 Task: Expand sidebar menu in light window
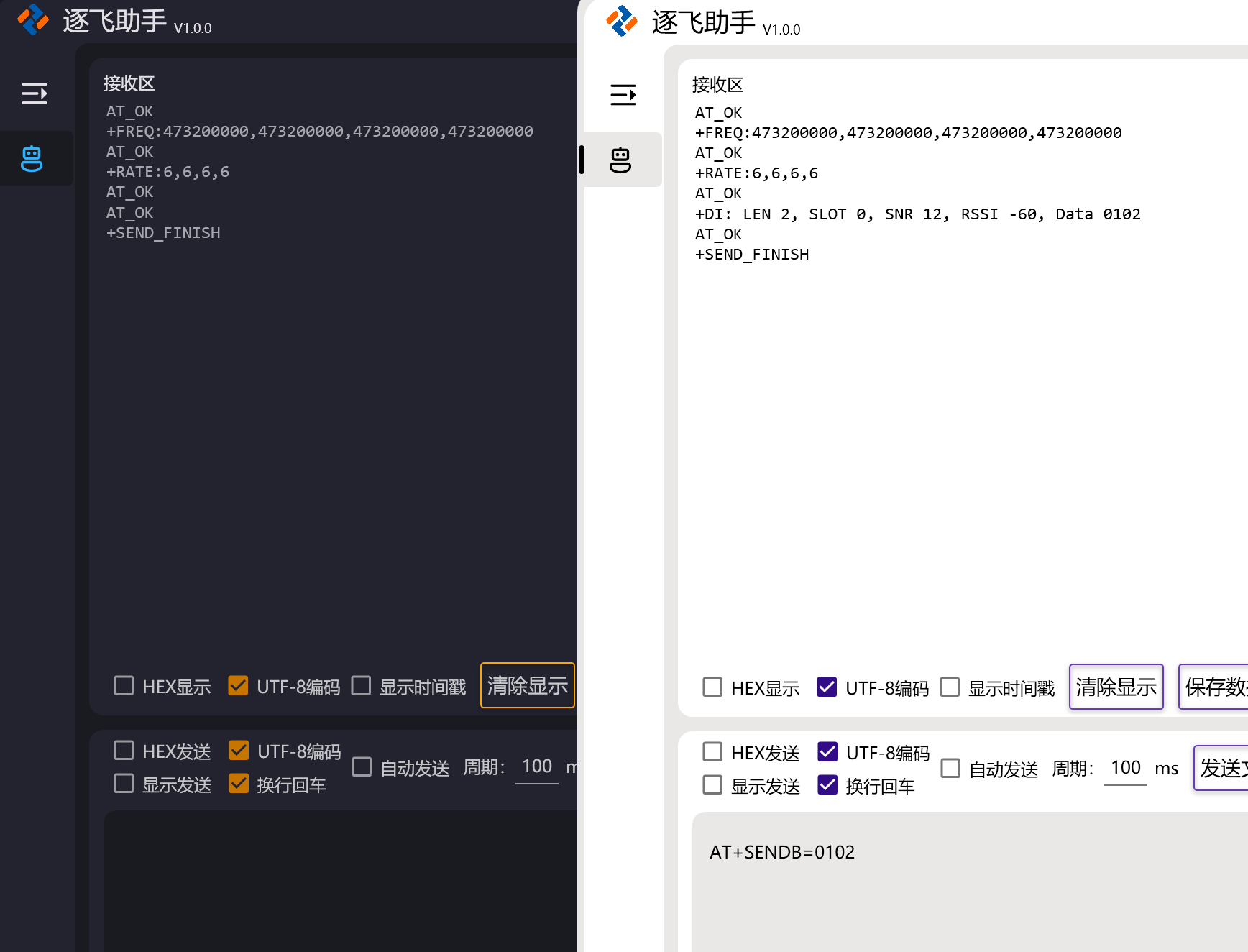click(x=623, y=95)
